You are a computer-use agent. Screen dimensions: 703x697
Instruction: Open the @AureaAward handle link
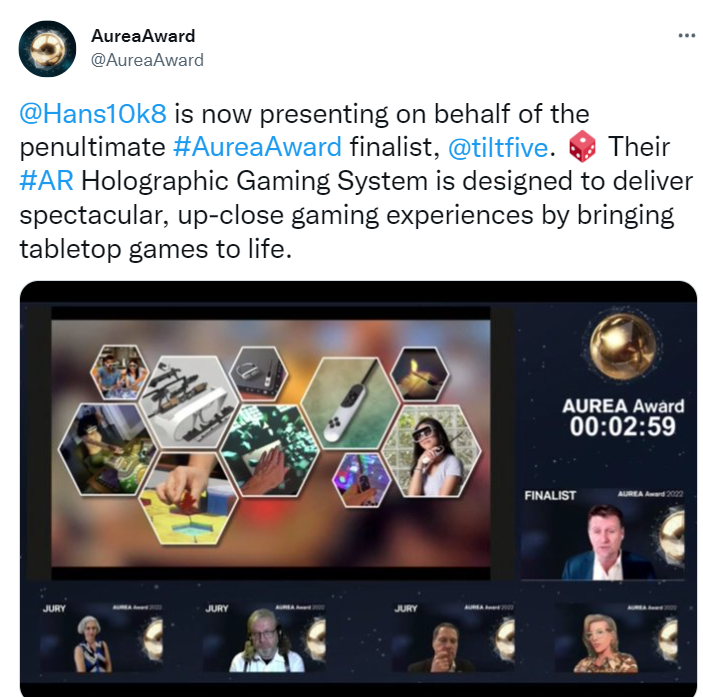[x=147, y=60]
